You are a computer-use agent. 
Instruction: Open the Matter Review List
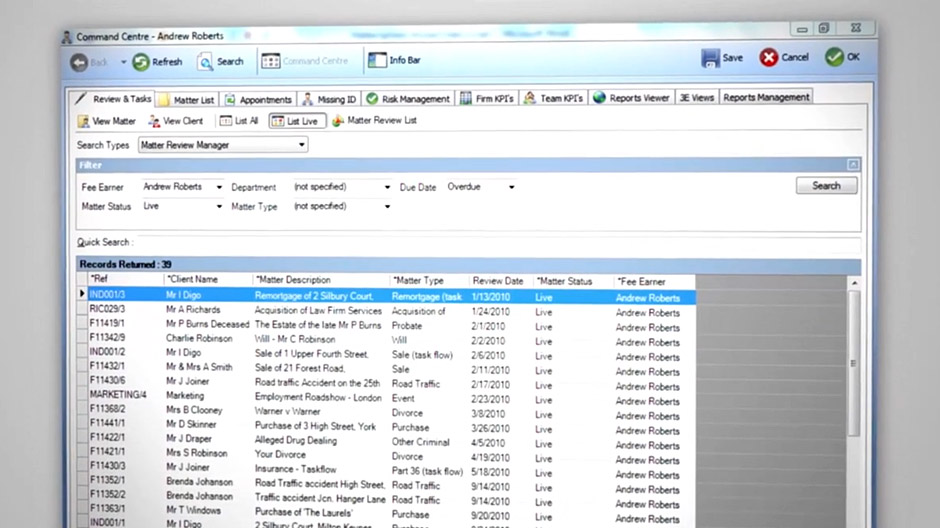coord(374,120)
